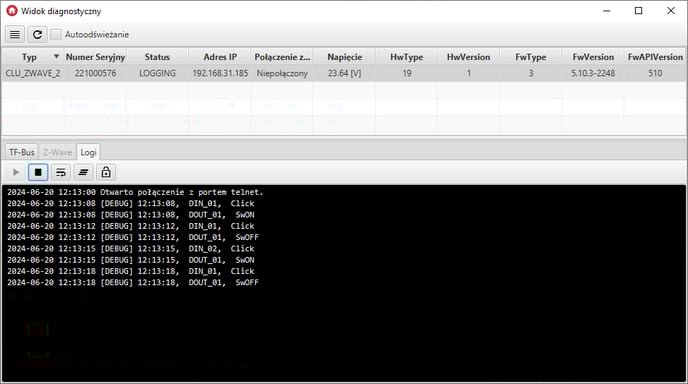This screenshot has height=384, width=688.
Task: Click the LOGGING status cell
Action: 157,73
